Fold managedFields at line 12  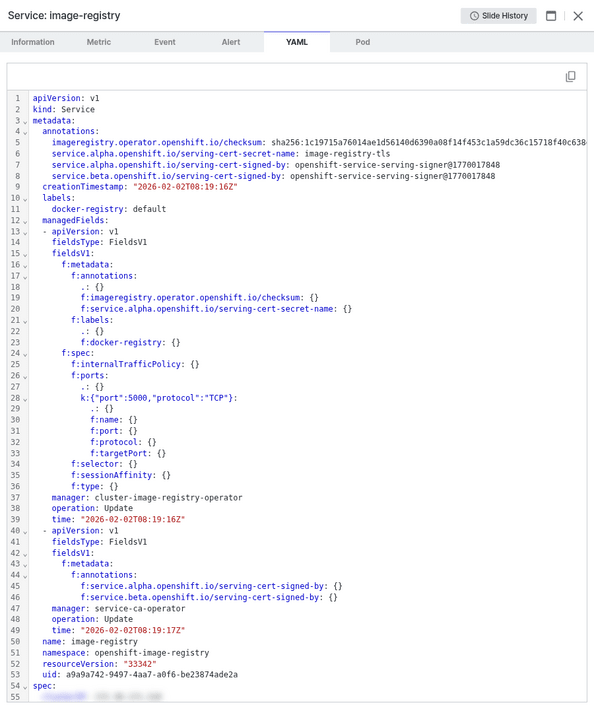click(x=25, y=221)
